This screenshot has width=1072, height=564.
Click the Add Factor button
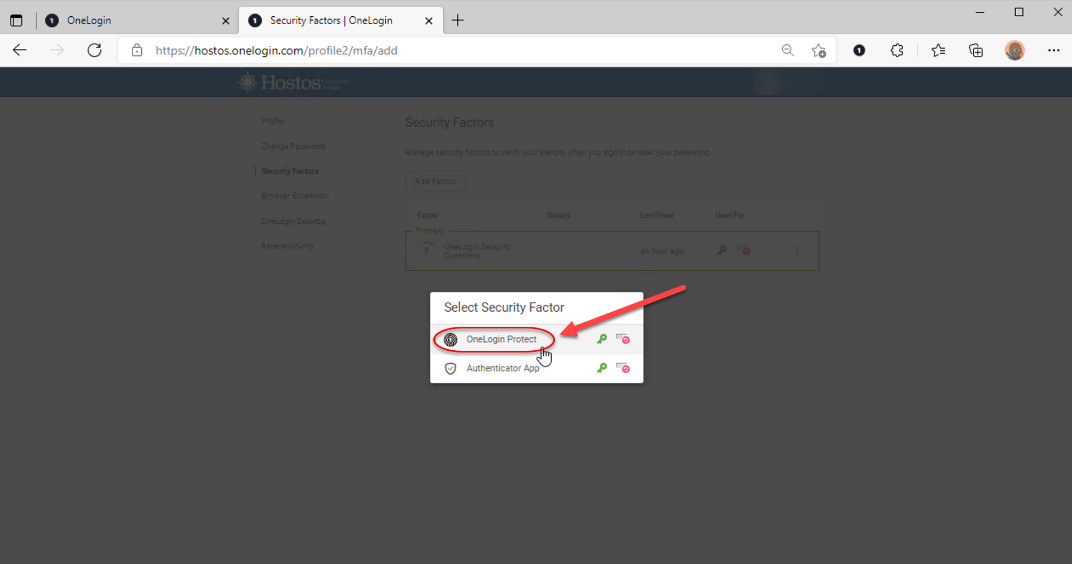coord(436,181)
